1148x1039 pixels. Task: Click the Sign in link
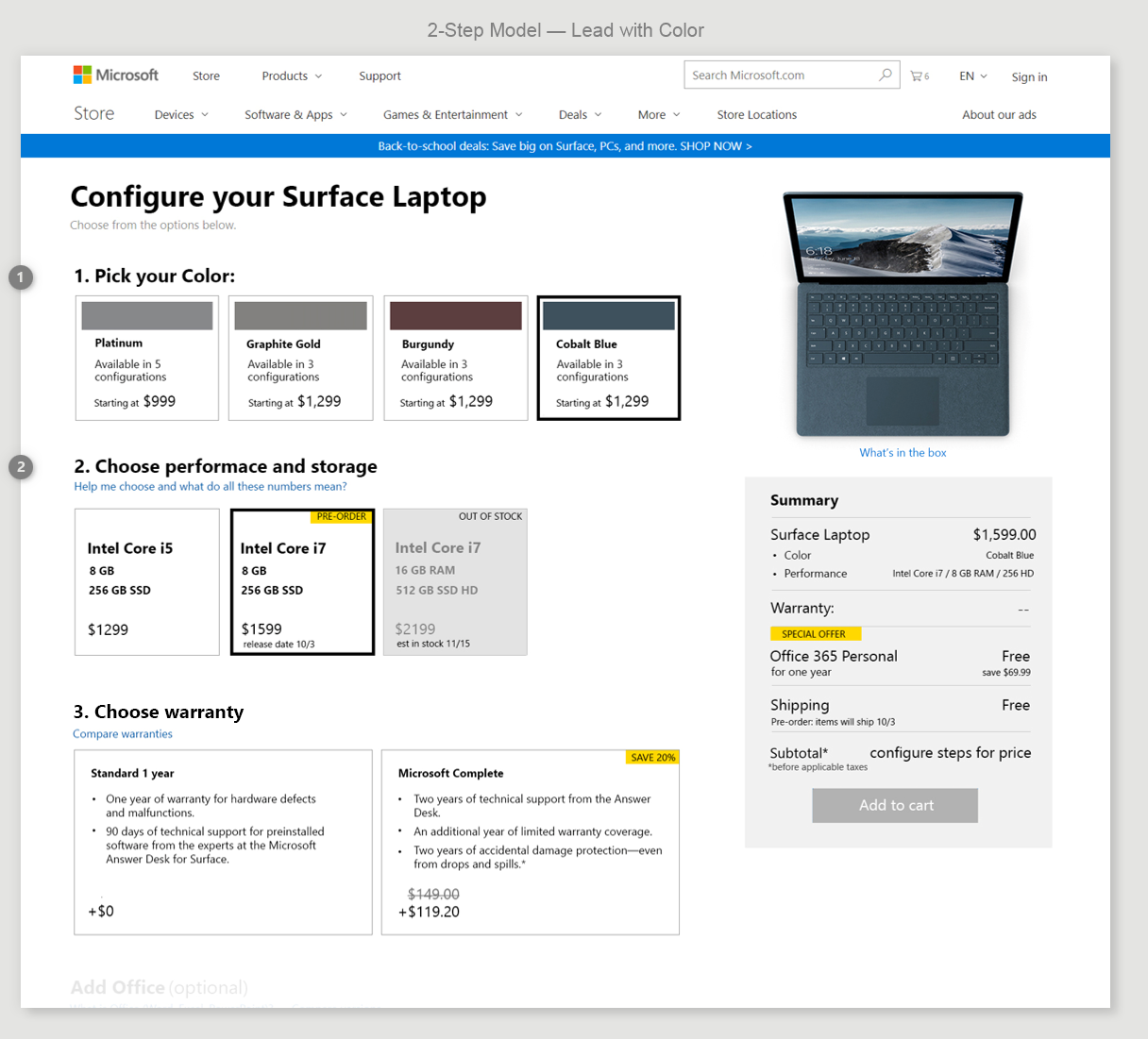pyautogui.click(x=1029, y=77)
